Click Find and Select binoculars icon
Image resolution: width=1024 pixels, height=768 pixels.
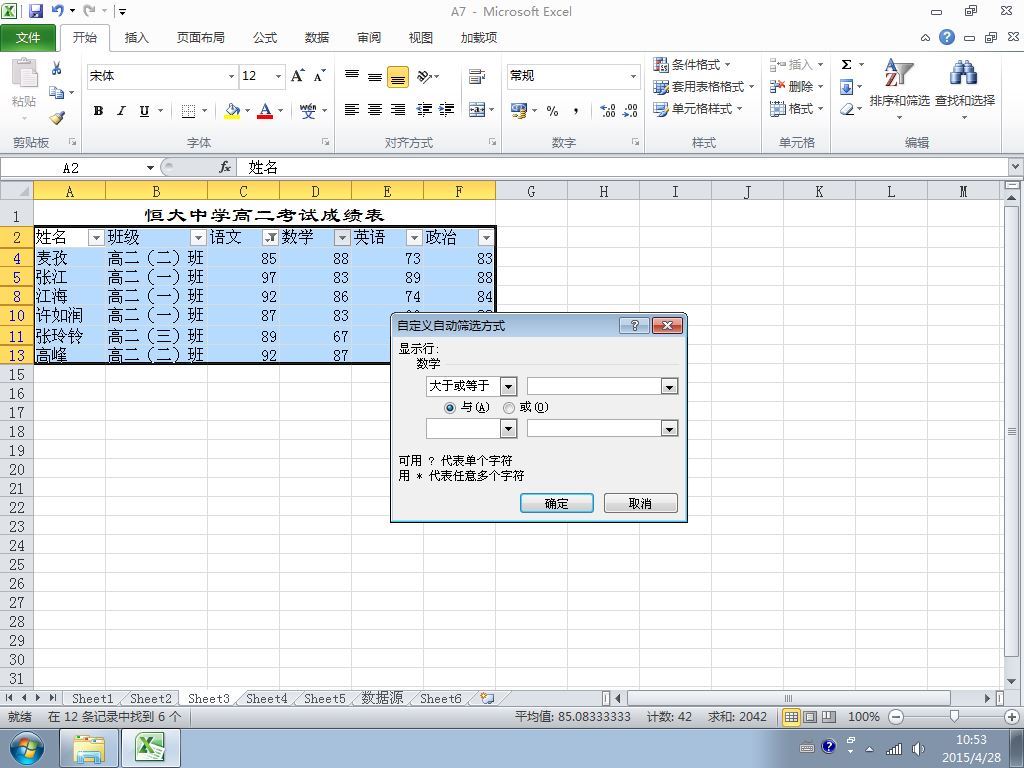965,73
